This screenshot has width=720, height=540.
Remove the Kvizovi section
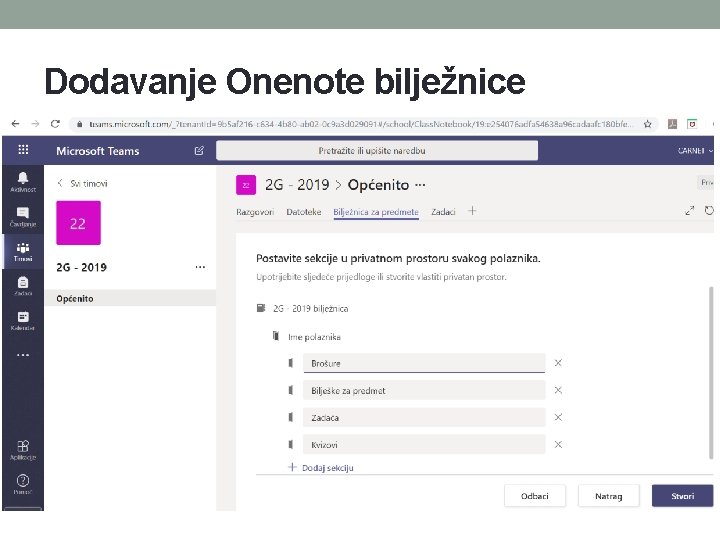point(558,444)
